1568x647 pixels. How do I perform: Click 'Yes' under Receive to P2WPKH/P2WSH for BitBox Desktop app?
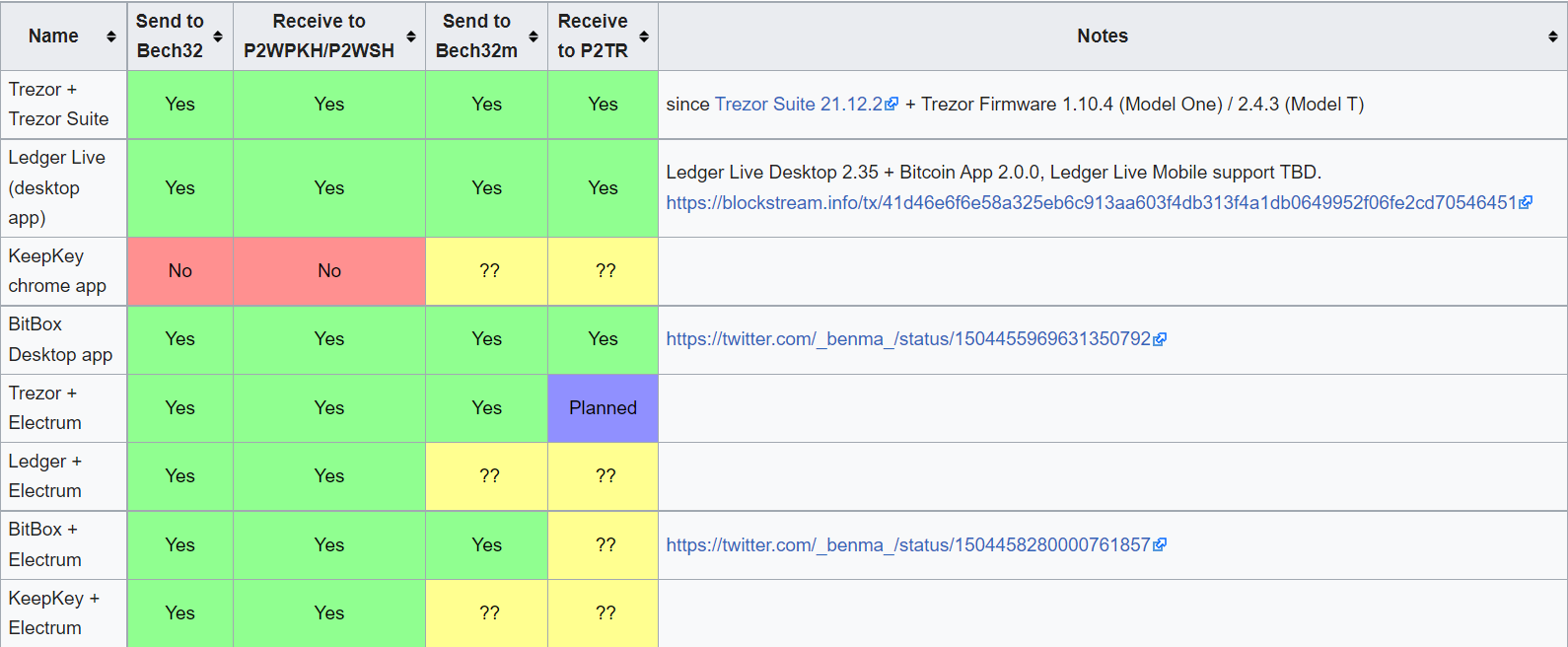point(329,338)
